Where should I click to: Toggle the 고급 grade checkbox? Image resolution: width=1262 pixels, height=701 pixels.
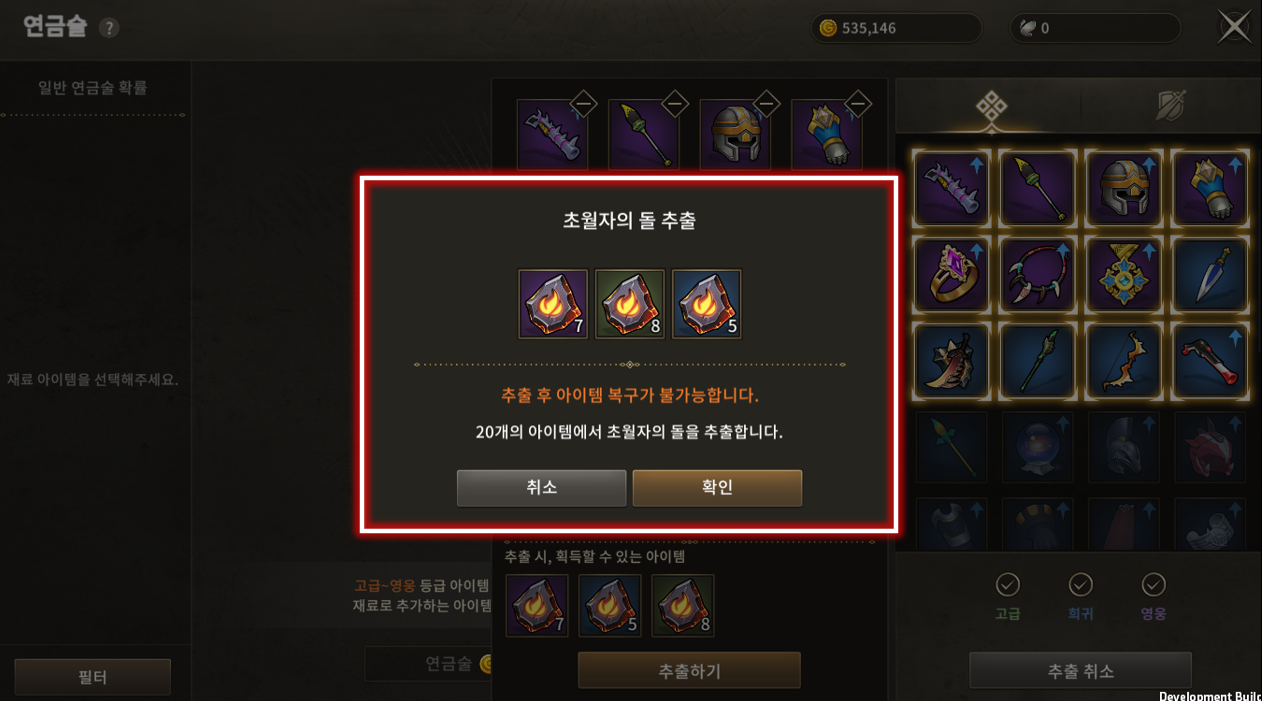pyautogui.click(x=1008, y=584)
